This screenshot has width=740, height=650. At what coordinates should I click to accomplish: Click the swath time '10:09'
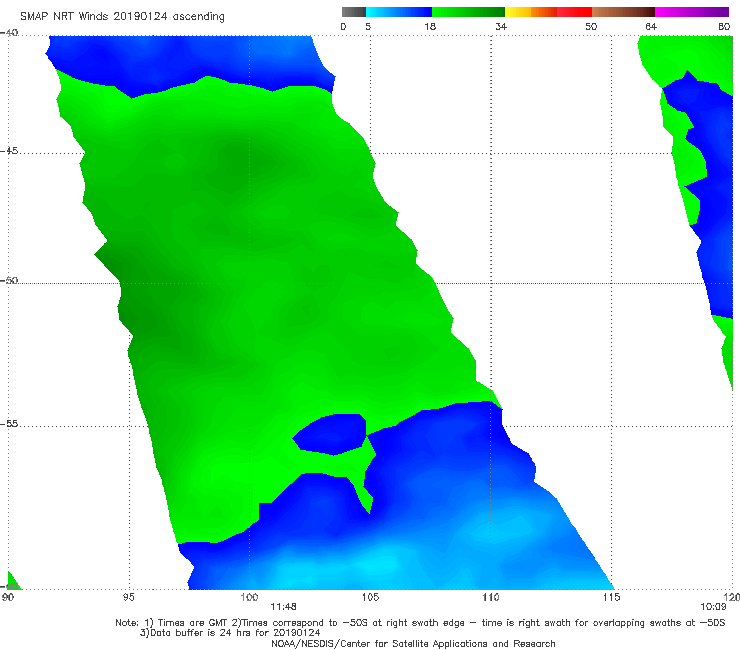[713, 607]
